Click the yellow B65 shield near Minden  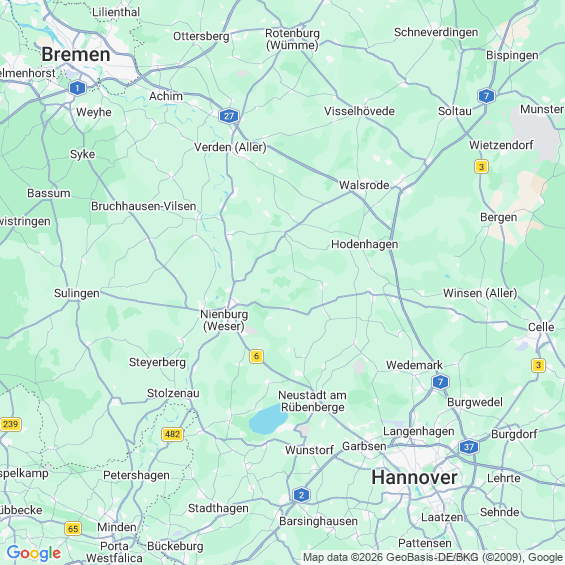click(x=73, y=529)
